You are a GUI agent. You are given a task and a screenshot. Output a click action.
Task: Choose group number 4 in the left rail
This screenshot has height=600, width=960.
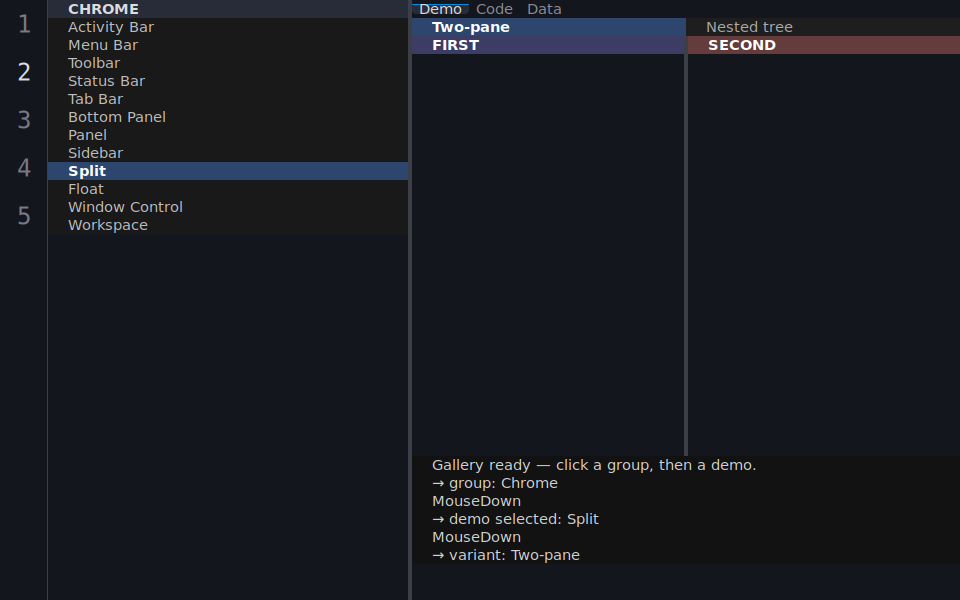coord(24,167)
